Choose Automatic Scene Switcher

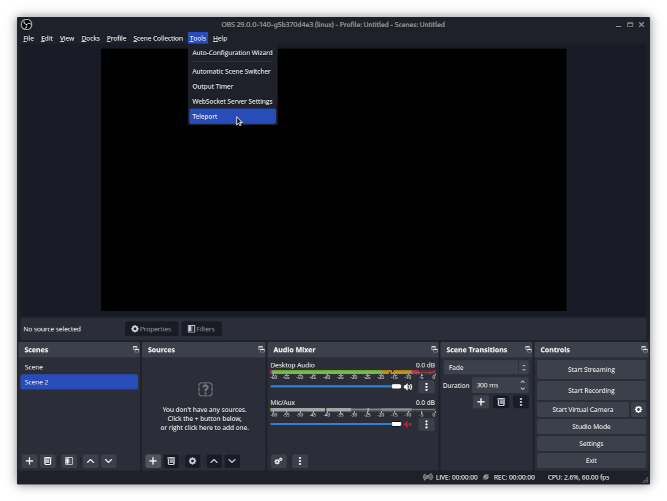tap(232, 71)
